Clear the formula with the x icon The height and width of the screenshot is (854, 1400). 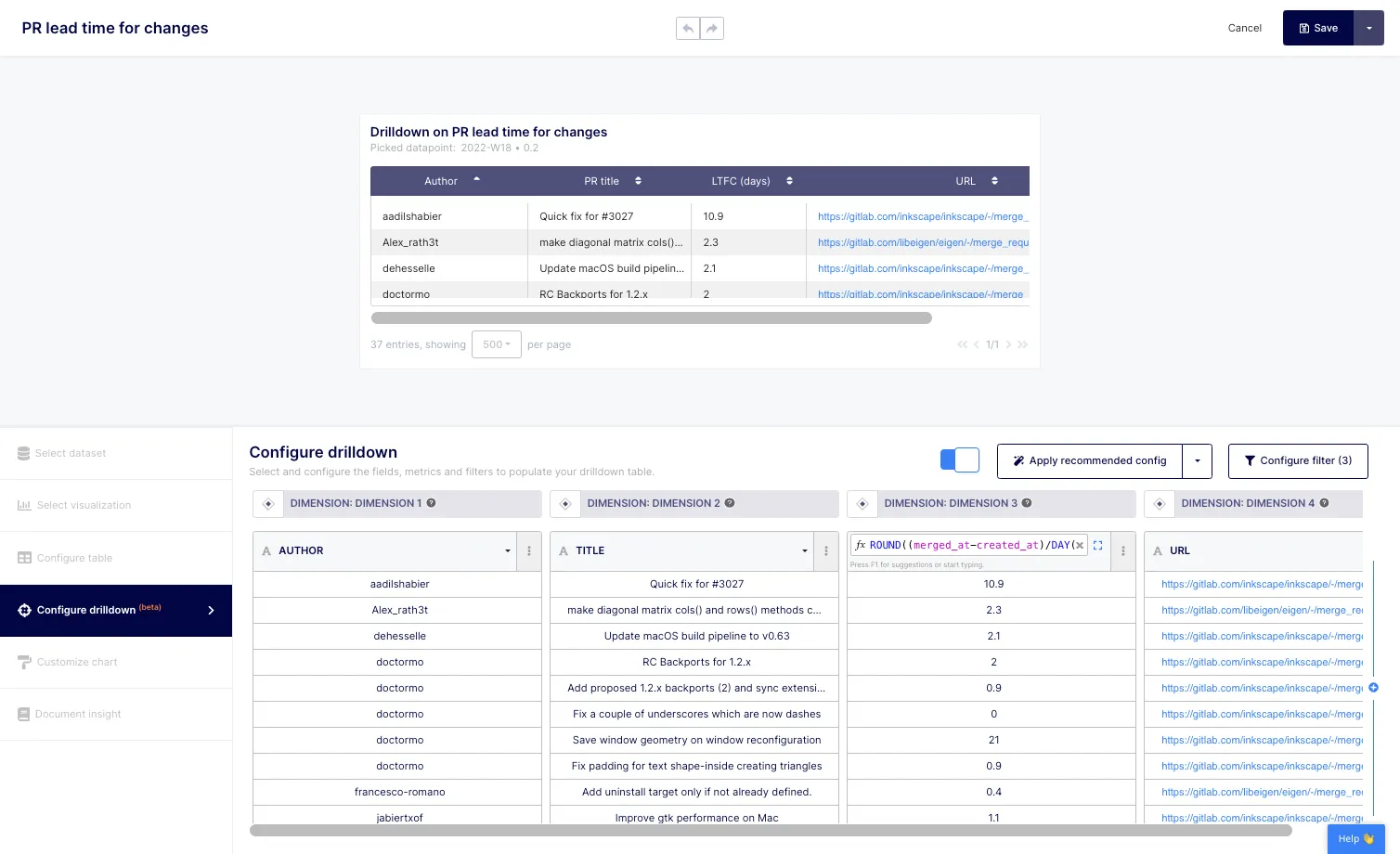1080,545
